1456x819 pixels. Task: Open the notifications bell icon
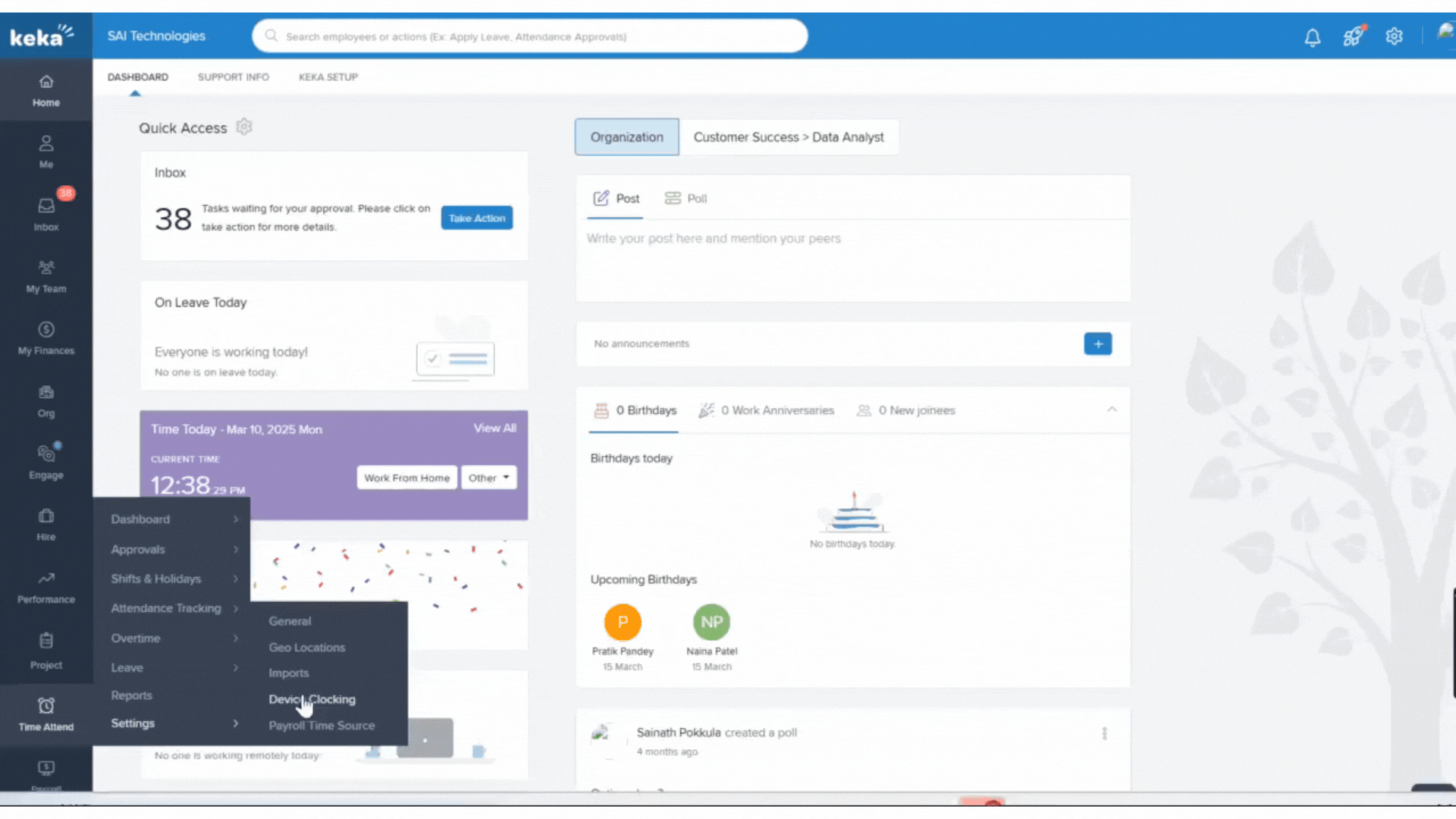pos(1312,37)
